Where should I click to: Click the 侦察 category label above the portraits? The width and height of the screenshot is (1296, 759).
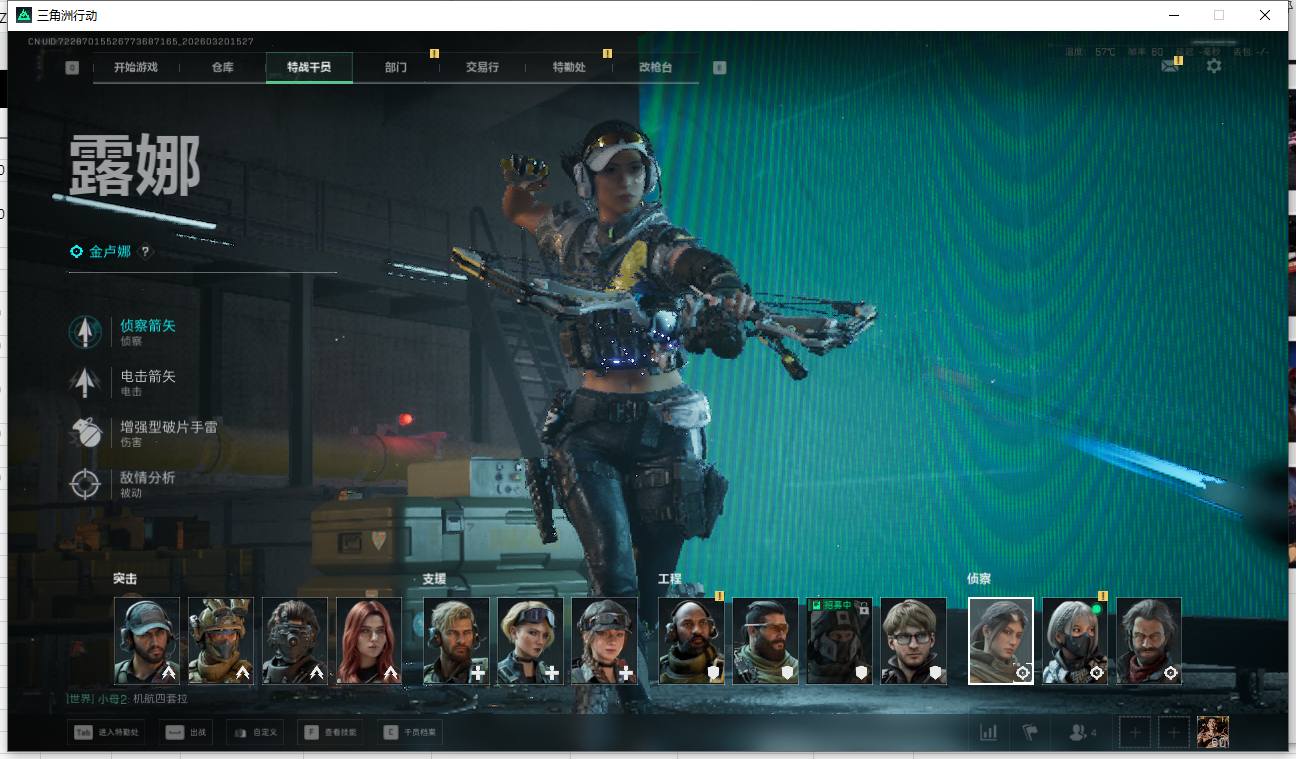[980, 579]
